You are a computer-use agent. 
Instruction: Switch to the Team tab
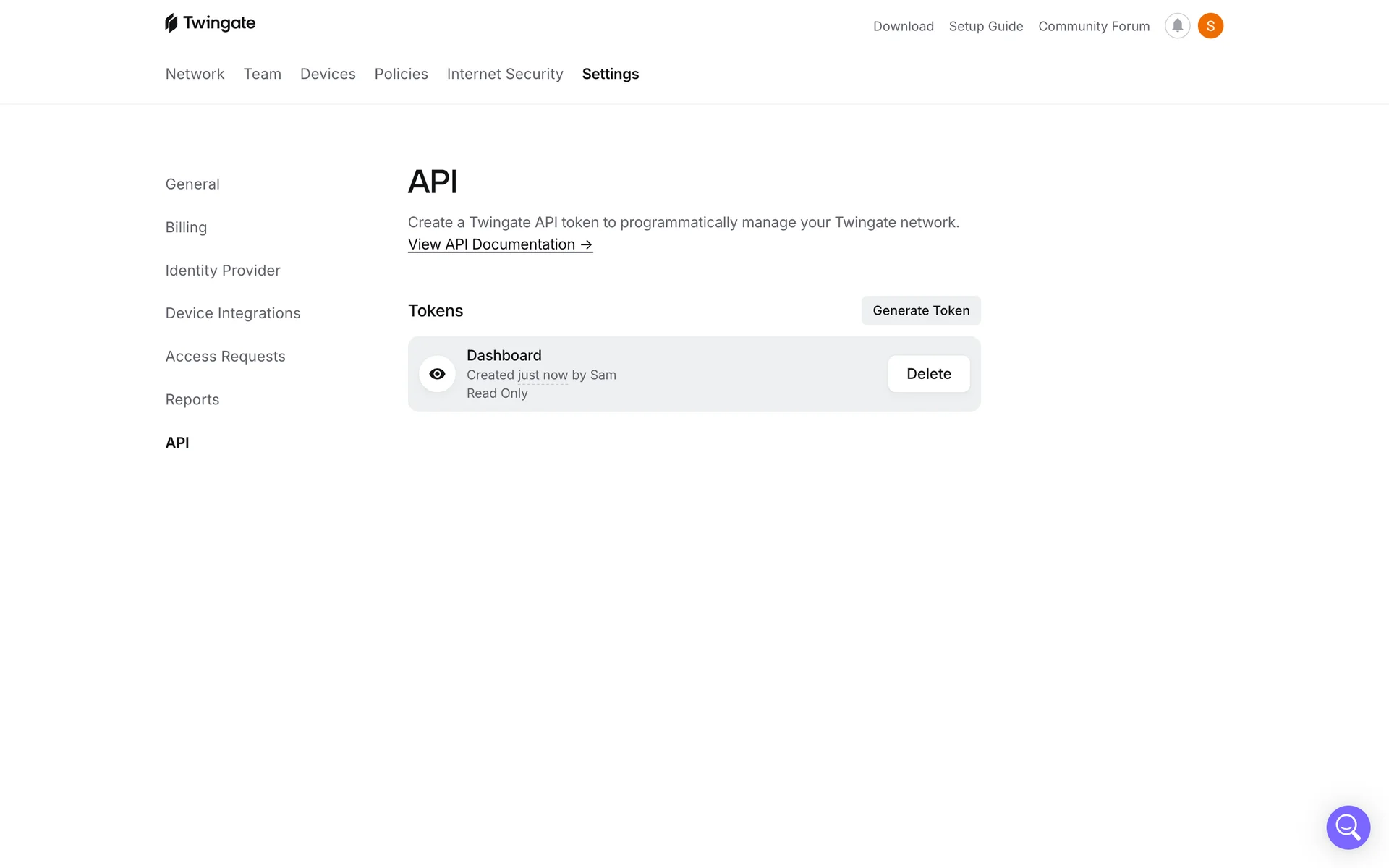tap(262, 74)
